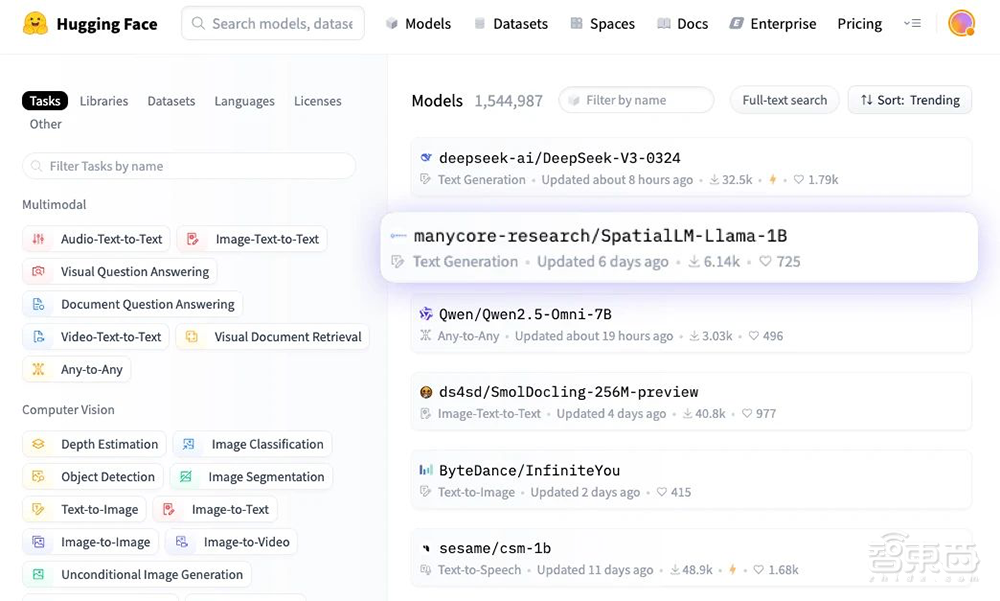
Task: Open the Qwen/Qwen2.5-Omni-7B model link
Action: pos(525,314)
